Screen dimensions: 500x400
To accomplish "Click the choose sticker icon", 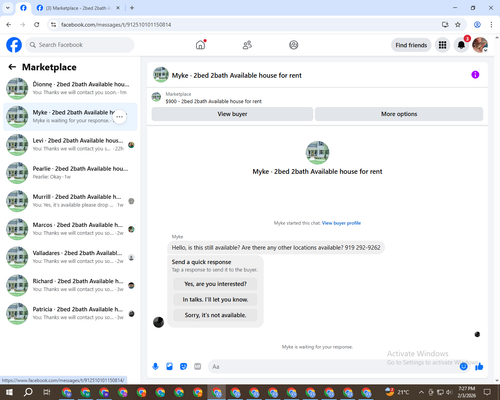I will (x=184, y=367).
